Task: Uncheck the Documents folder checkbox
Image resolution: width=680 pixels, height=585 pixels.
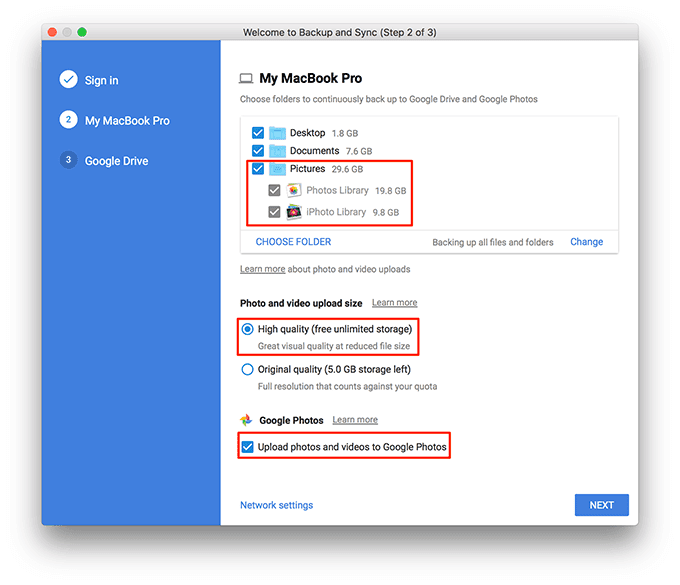Action: [258, 150]
